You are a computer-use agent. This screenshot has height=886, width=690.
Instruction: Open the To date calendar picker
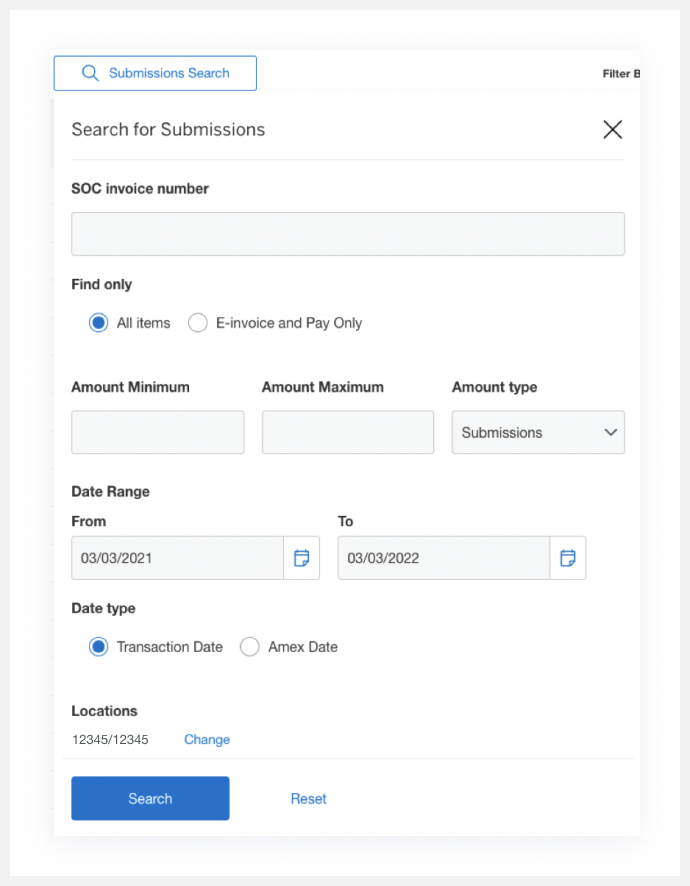(x=568, y=558)
